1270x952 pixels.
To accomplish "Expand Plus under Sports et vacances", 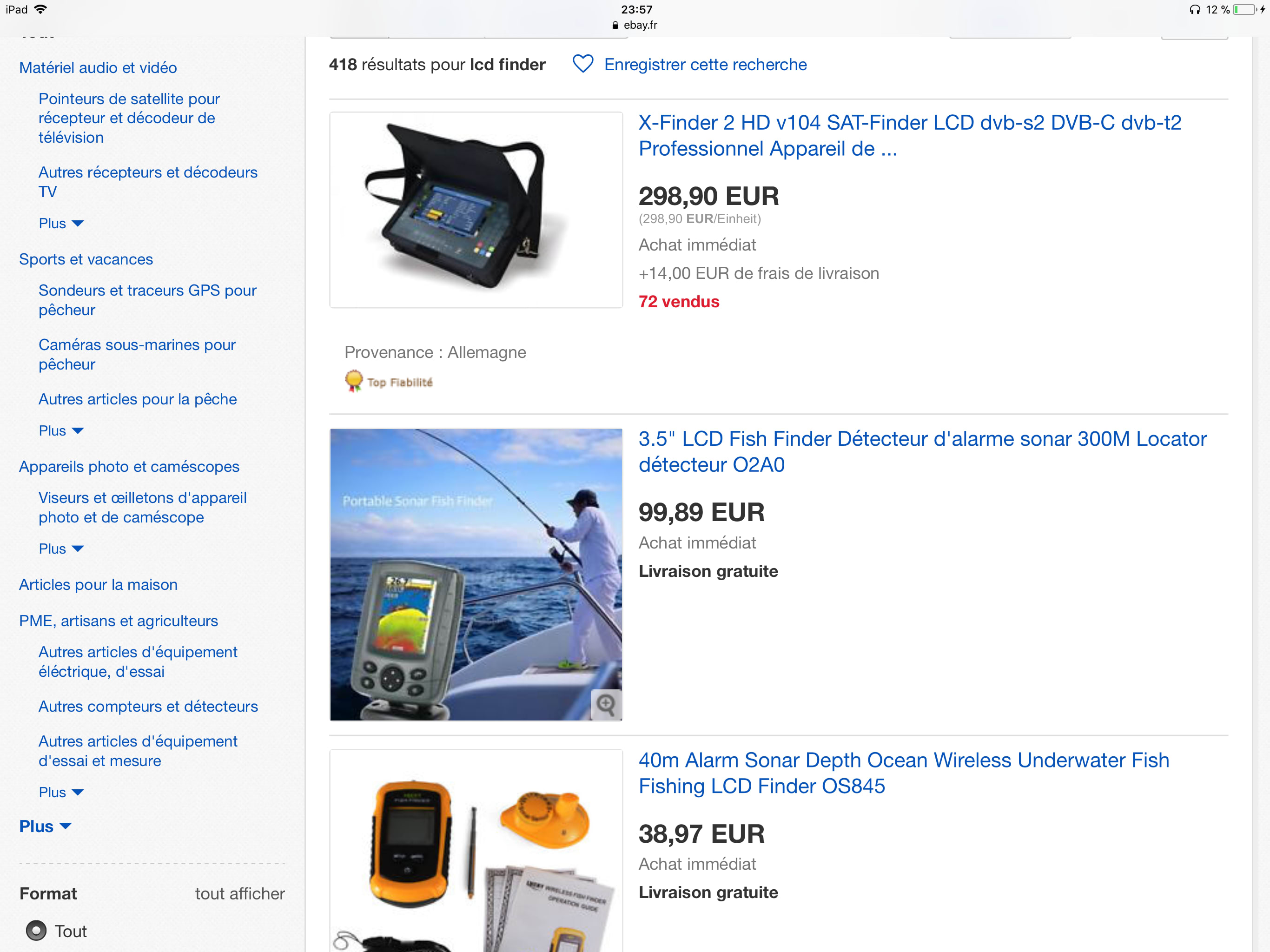I will (61, 430).
